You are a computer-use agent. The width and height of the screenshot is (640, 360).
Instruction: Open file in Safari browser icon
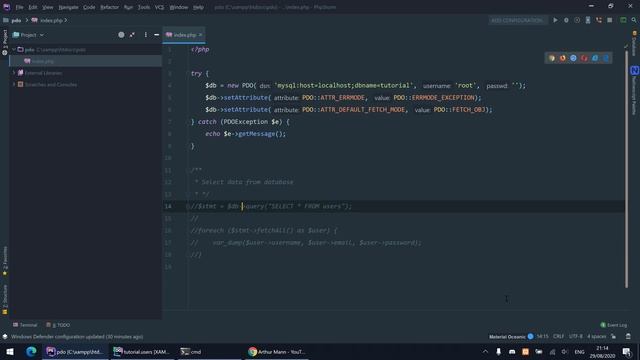click(573, 58)
